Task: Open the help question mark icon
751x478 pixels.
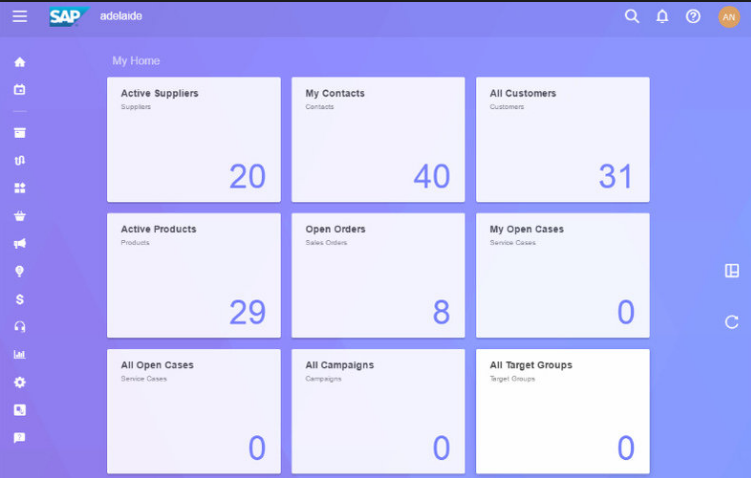Action: pyautogui.click(x=693, y=16)
